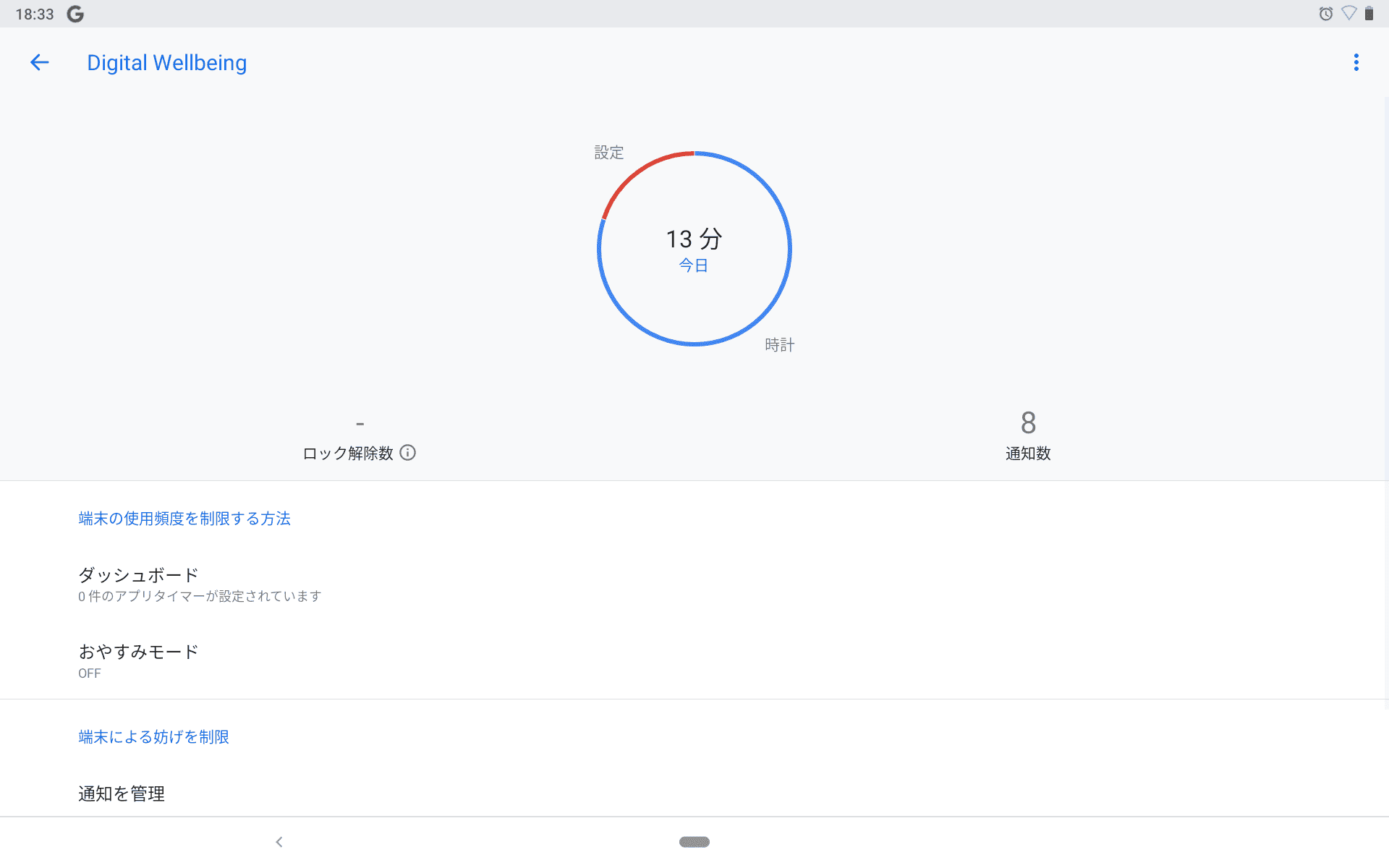Tap the 今日 label under the usage time

693,265
